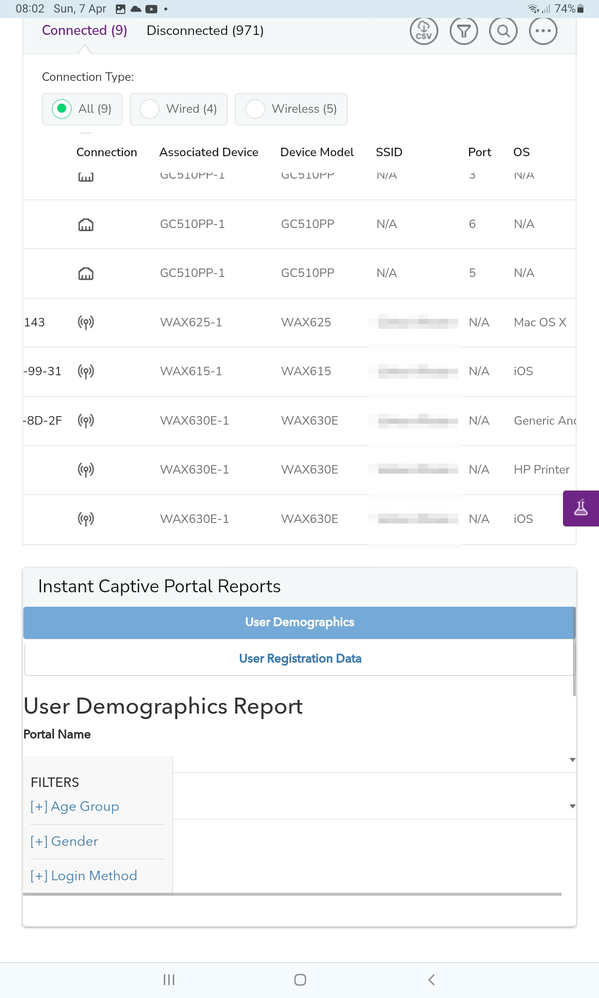Image resolution: width=599 pixels, height=998 pixels.
Task: Click the WAX615-1 associated device cell
Action: click(191, 371)
